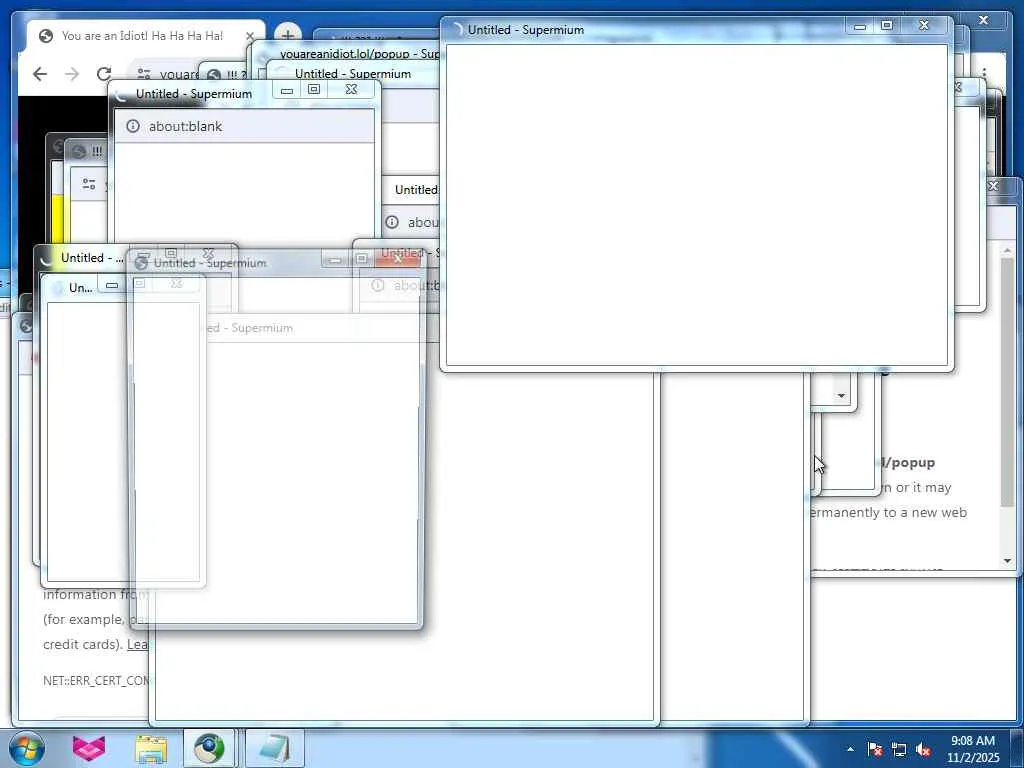Click the muted volume tray icon
1024x768 pixels.
click(x=923, y=750)
